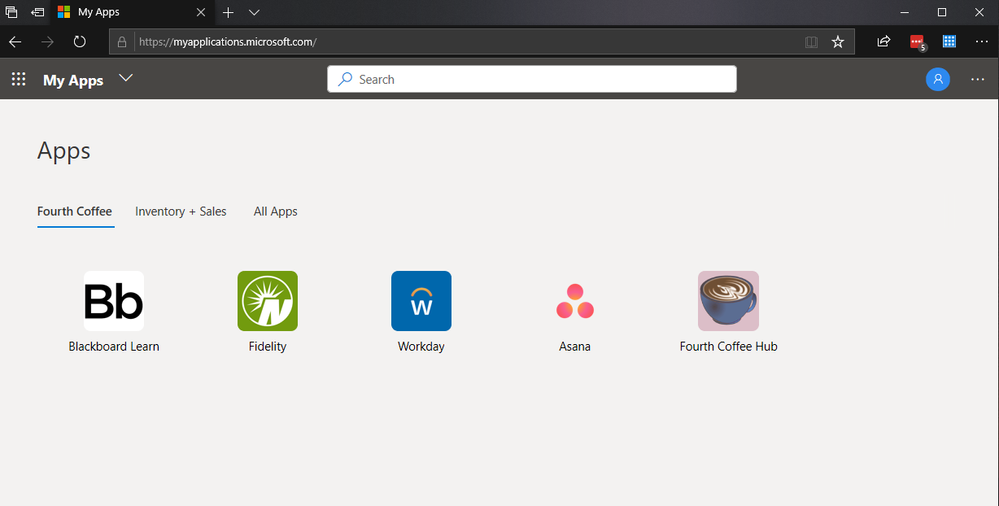
Task: Switch to the Inventory + Sales tab
Action: pos(180,212)
